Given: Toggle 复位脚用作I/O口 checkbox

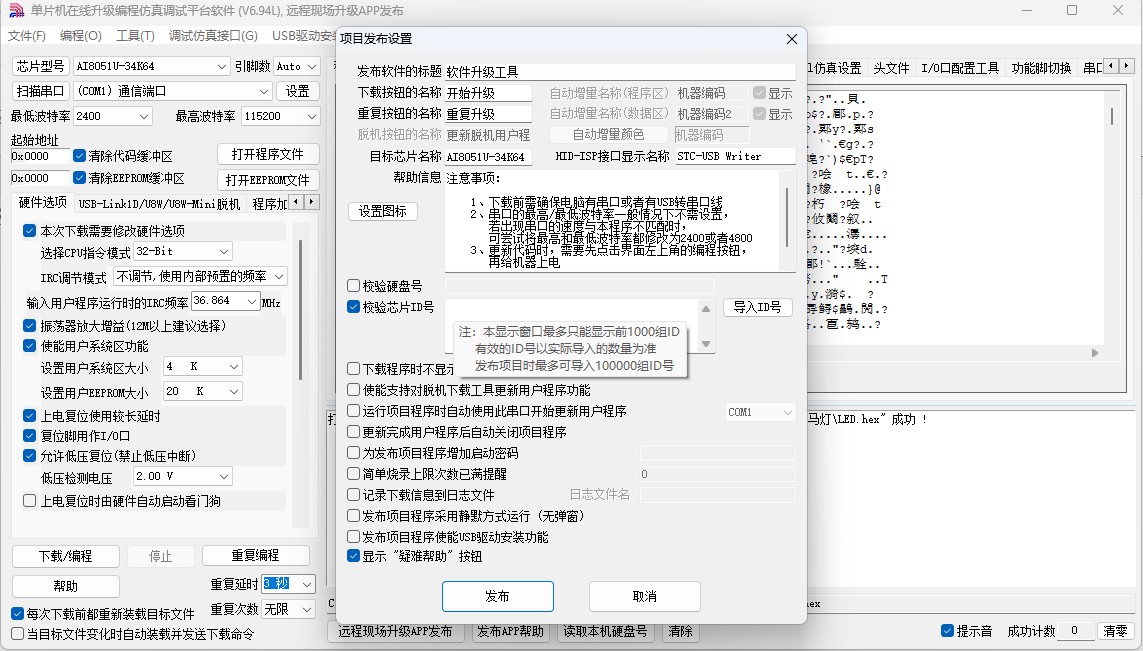Looking at the screenshot, I should coord(29,436).
